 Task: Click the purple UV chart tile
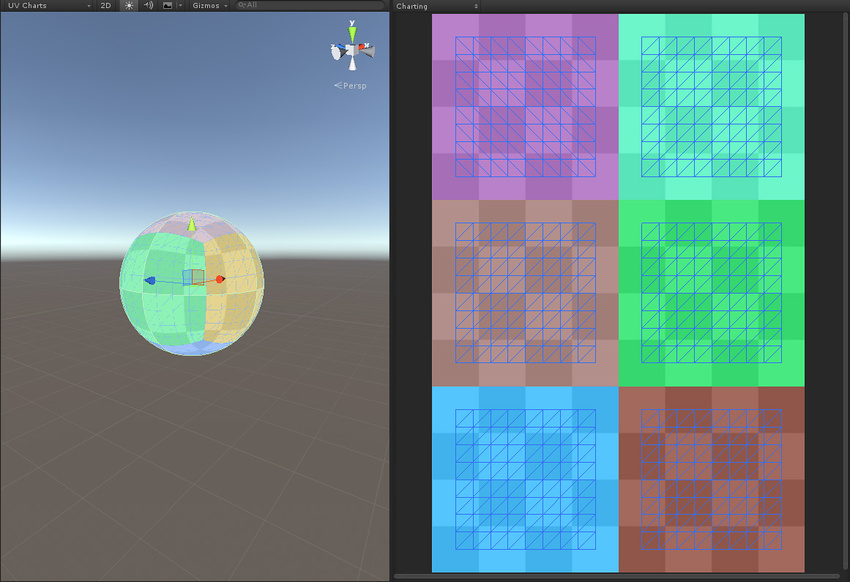(525, 106)
